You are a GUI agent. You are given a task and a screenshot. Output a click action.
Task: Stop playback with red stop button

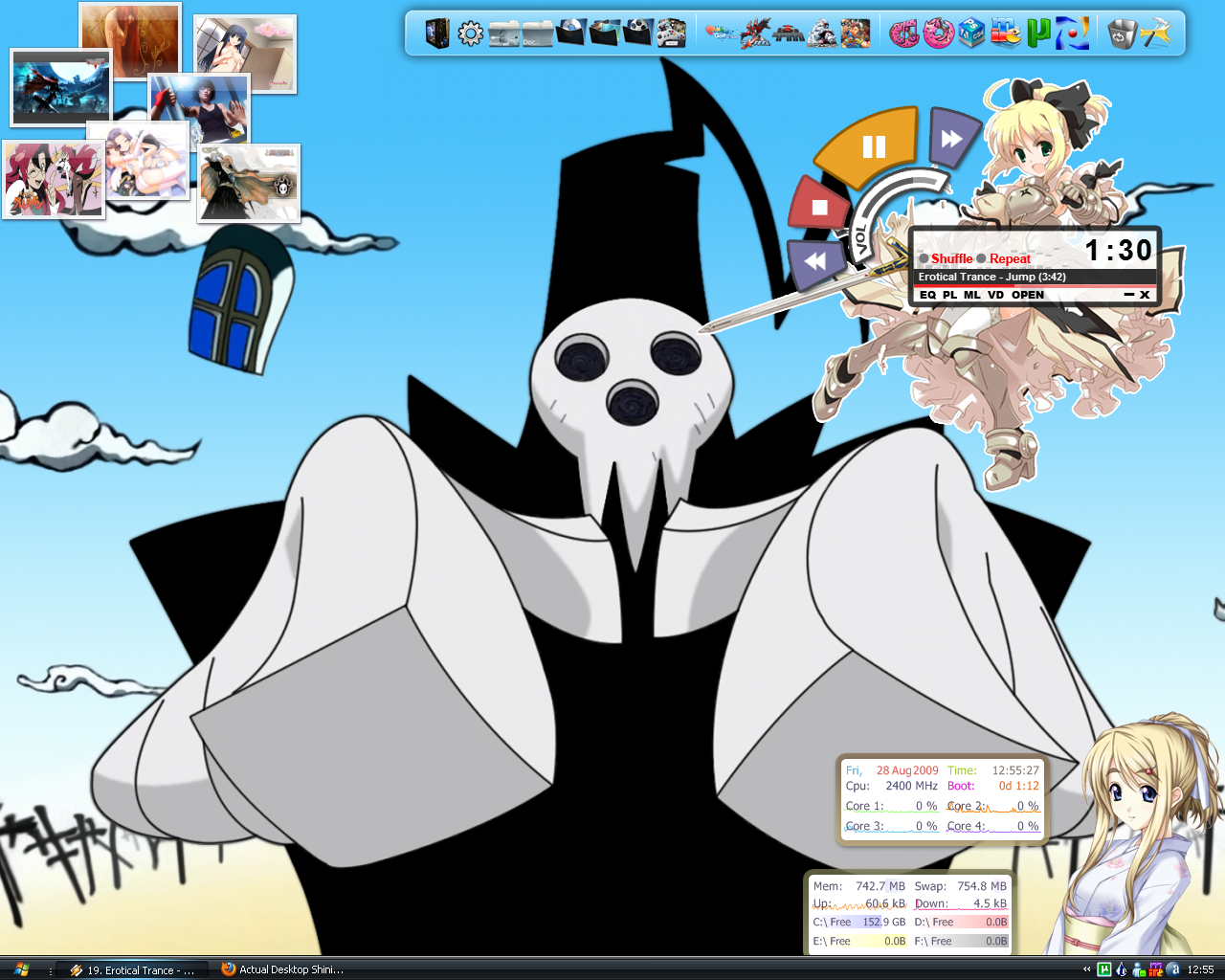819,206
